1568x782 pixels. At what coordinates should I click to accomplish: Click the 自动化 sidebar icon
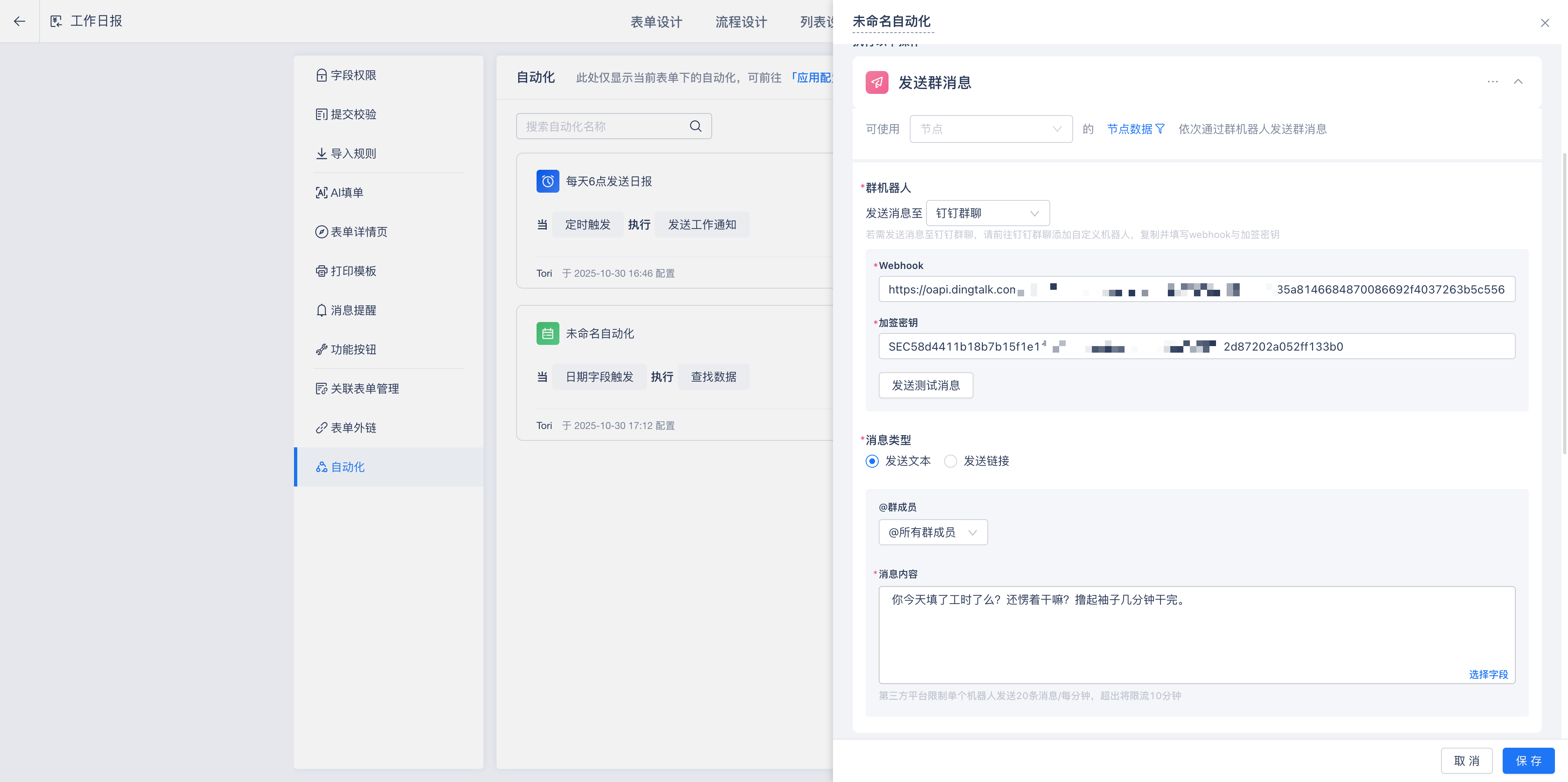pyautogui.click(x=321, y=467)
